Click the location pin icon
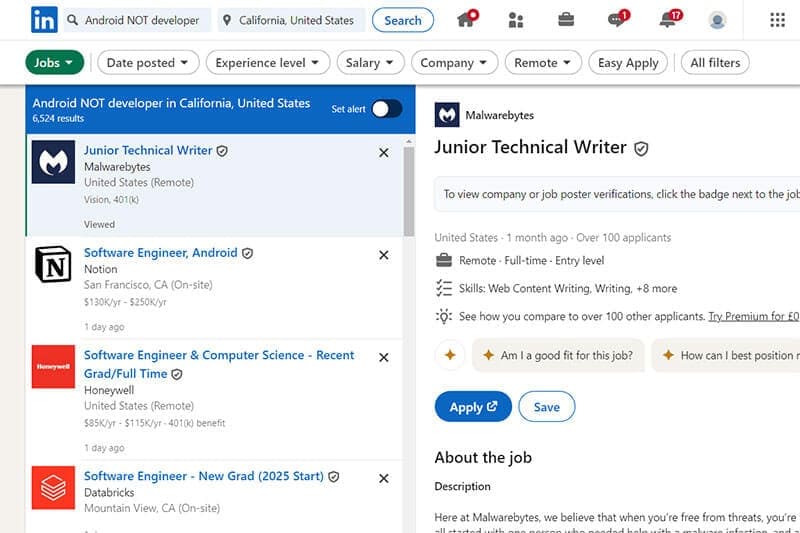 tap(227, 20)
